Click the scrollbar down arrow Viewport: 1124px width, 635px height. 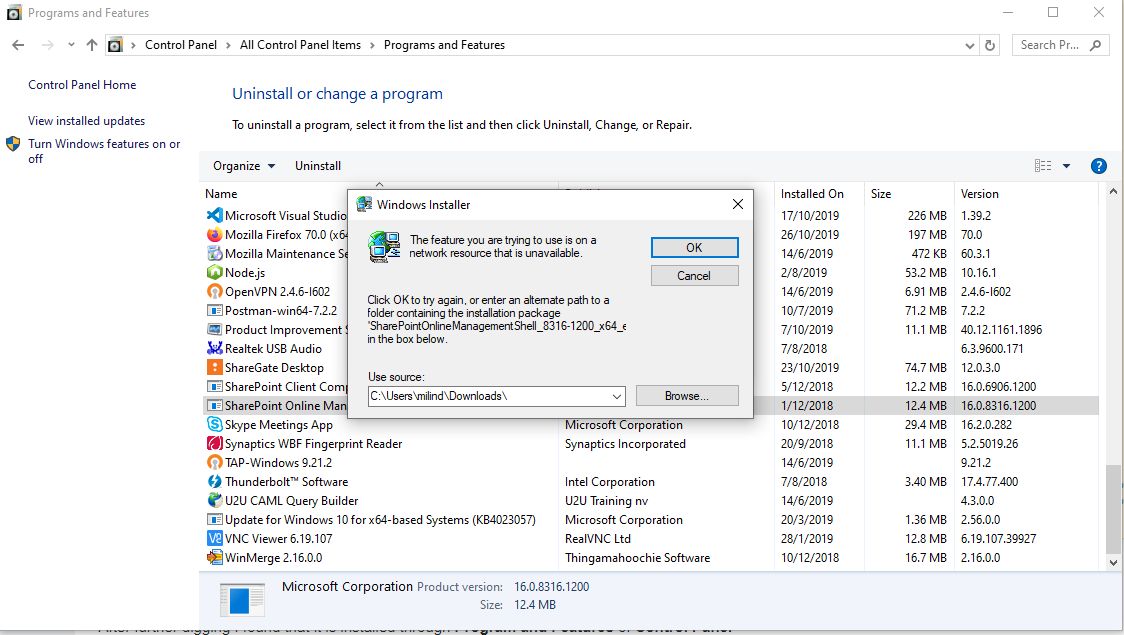tap(1113, 563)
